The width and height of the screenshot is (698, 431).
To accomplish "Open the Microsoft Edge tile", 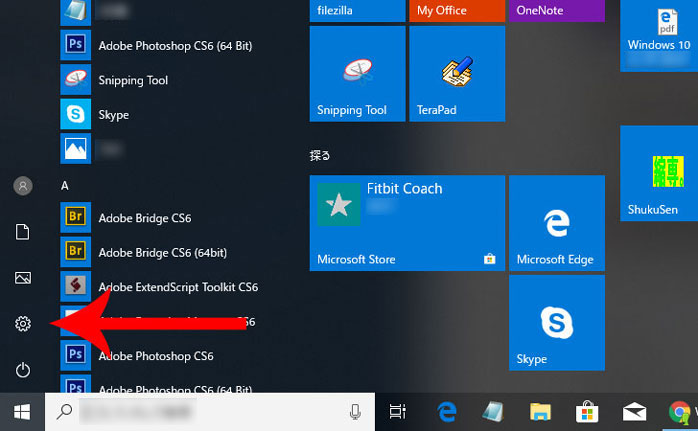I will [x=556, y=223].
